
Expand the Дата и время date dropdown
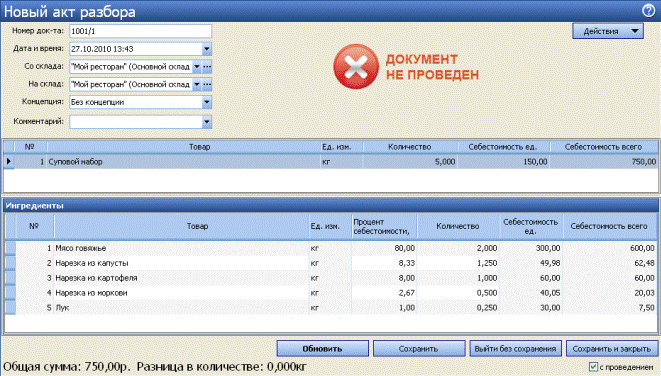[207, 49]
